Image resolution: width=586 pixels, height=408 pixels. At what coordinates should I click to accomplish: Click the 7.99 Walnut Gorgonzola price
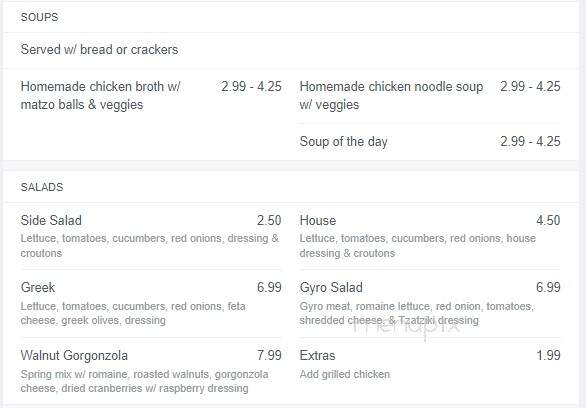pyautogui.click(x=269, y=355)
